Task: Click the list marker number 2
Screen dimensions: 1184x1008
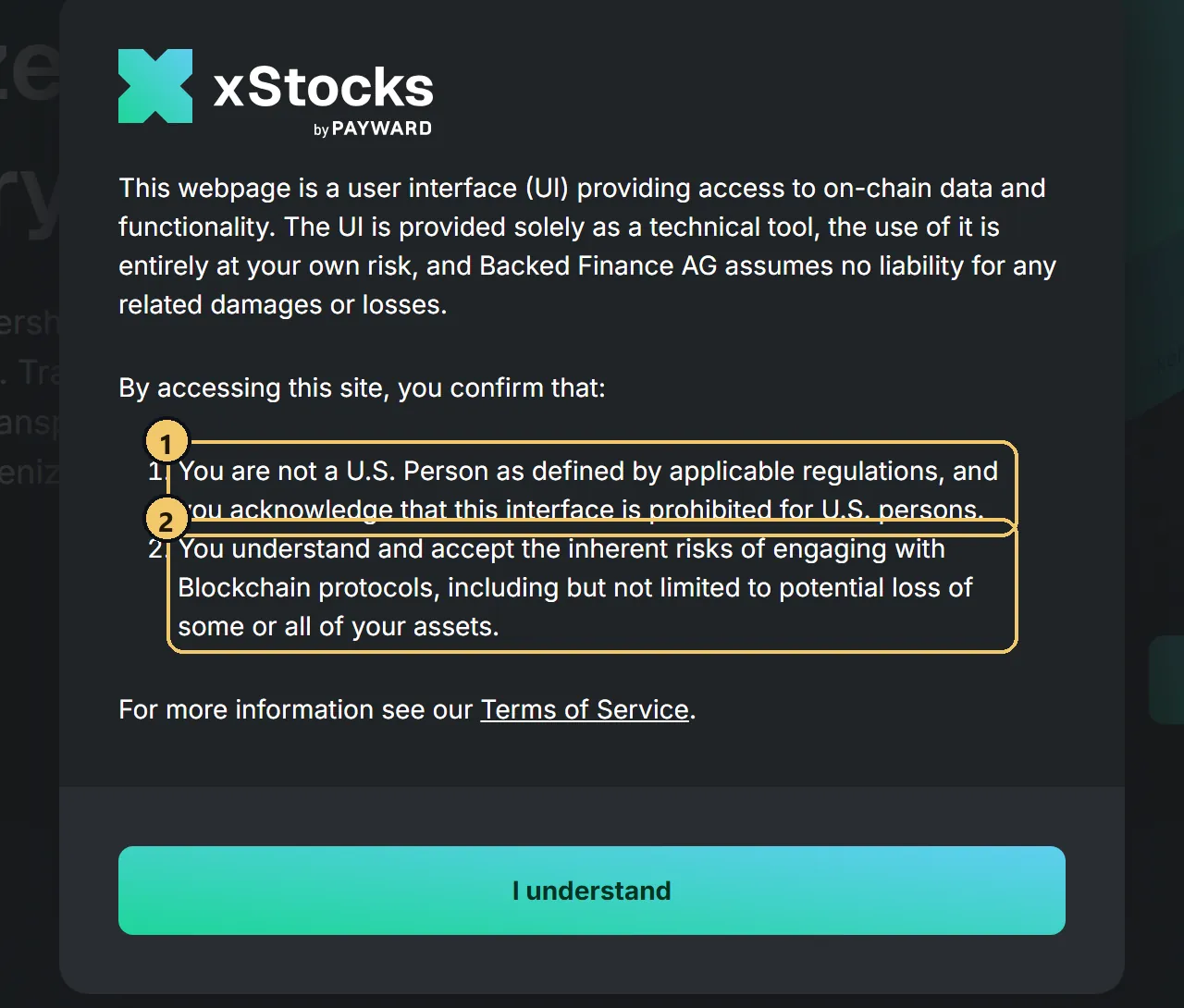Action: pos(156,548)
